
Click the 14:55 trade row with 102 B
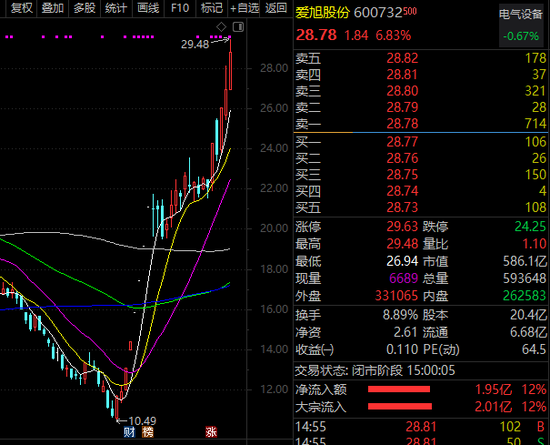click(x=421, y=427)
